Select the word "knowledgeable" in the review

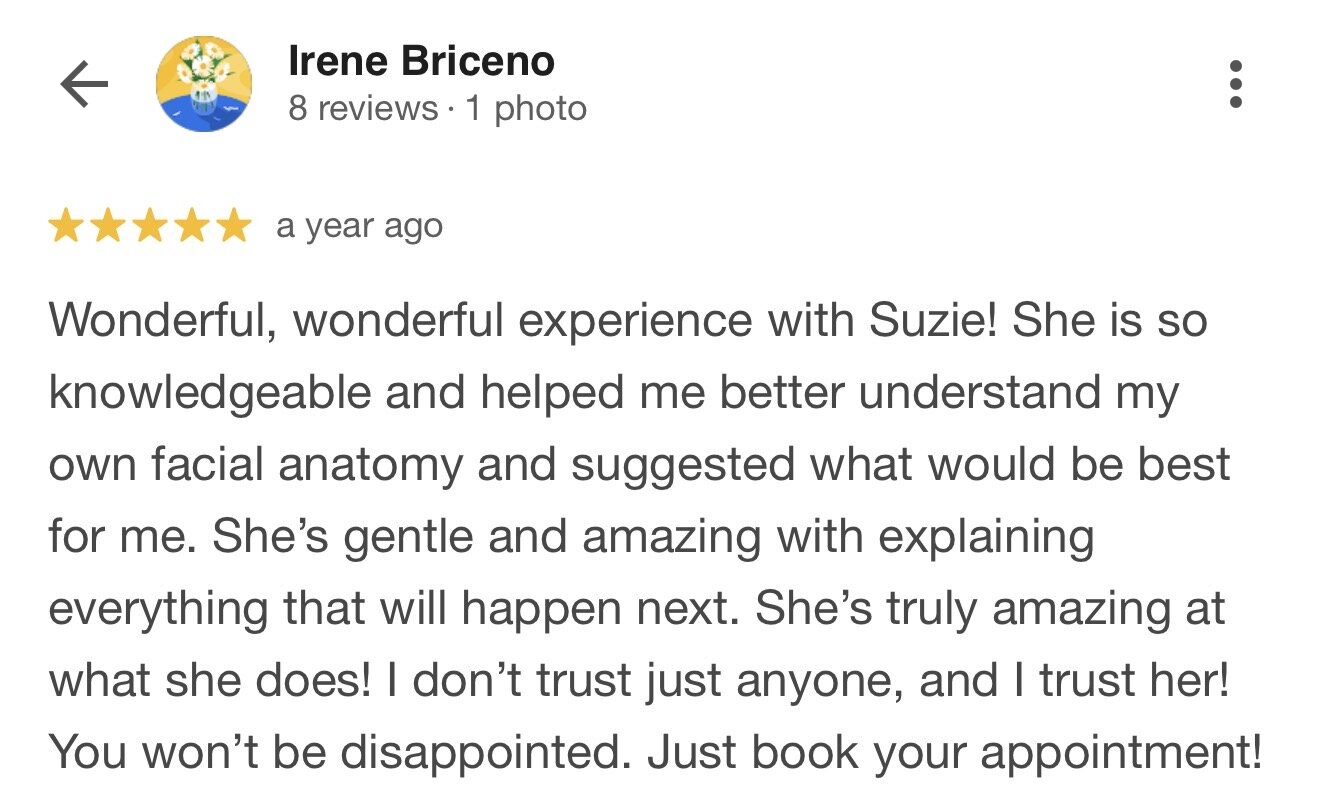pyautogui.click(x=208, y=393)
